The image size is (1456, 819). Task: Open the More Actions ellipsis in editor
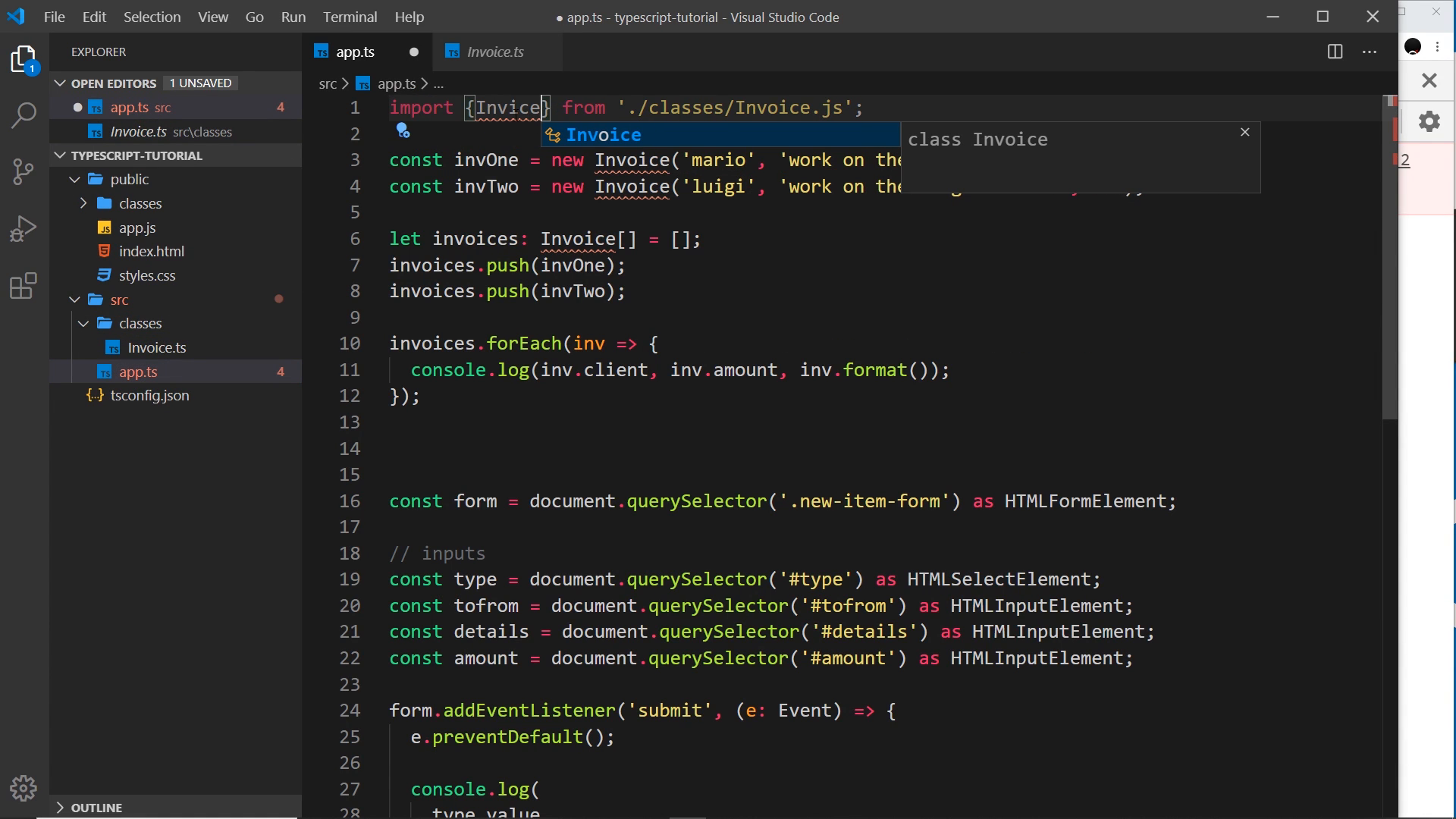(1370, 52)
